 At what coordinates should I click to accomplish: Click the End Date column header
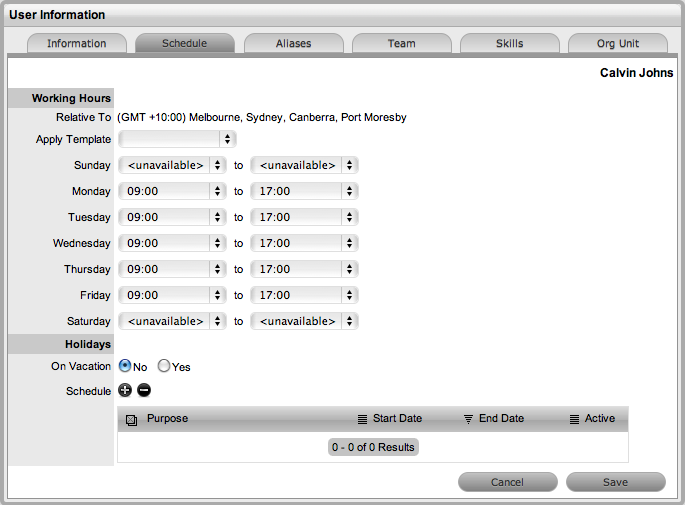coord(501,418)
